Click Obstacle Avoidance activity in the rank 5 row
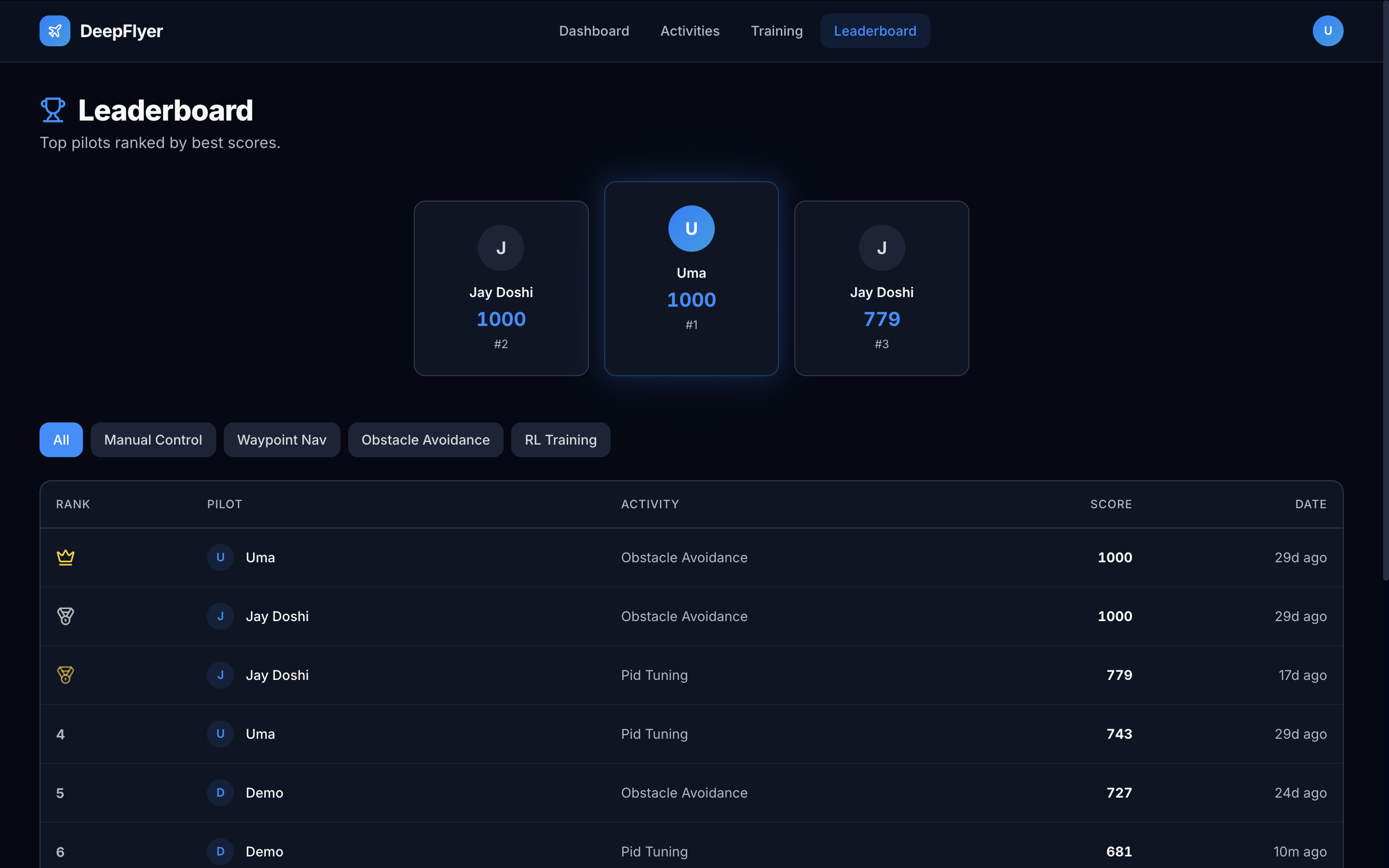1389x868 pixels. pos(684,793)
